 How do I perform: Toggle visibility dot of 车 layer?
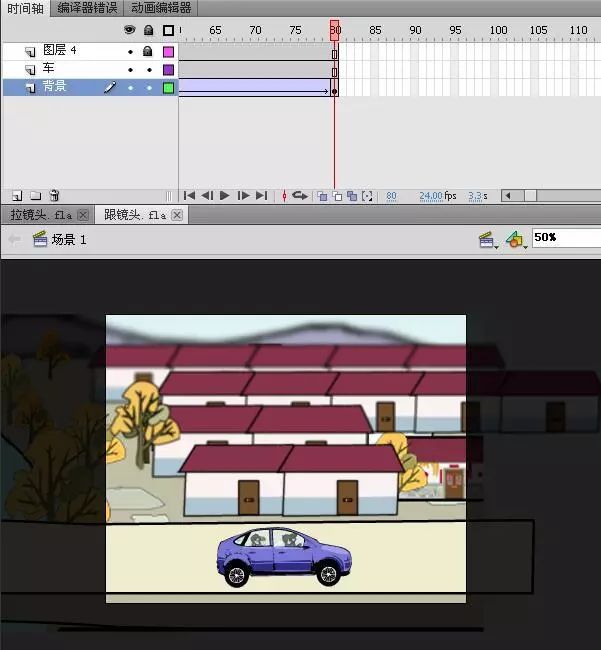tap(131, 70)
